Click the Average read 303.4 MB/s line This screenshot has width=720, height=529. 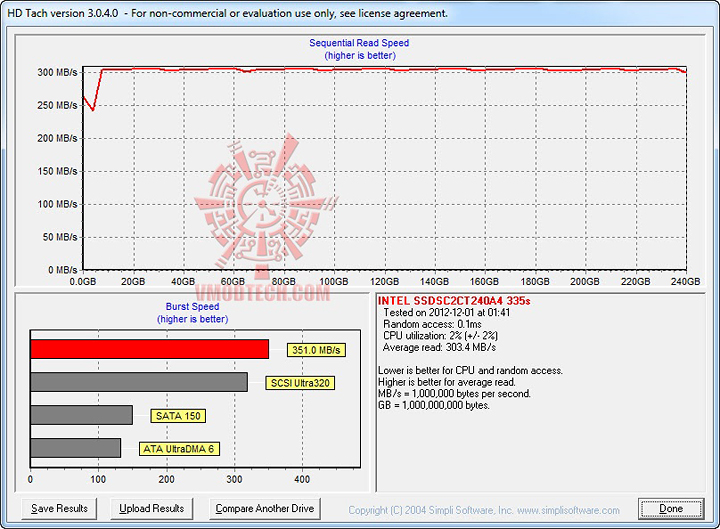439,347
